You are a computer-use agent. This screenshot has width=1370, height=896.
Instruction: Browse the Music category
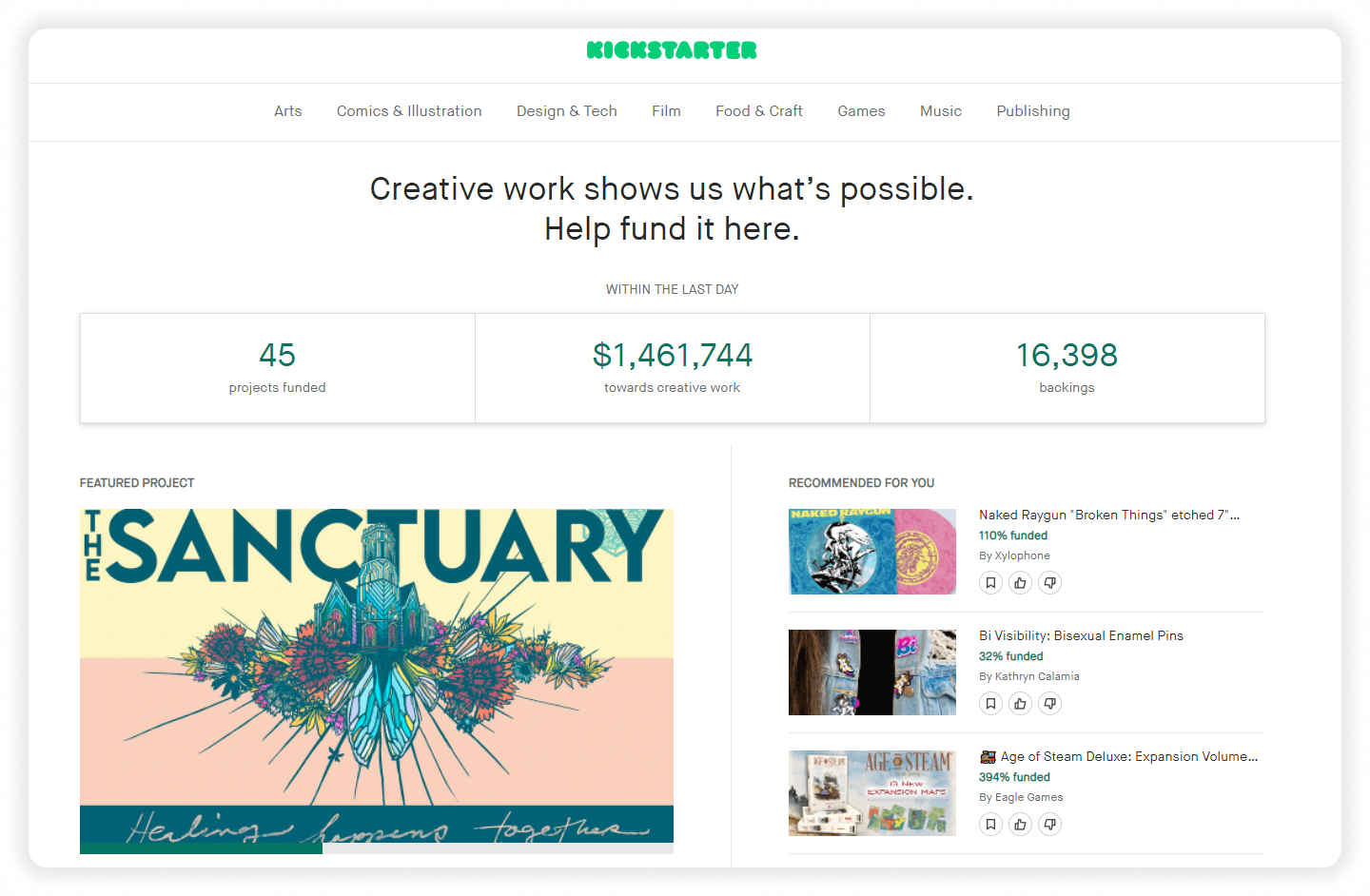click(x=941, y=111)
